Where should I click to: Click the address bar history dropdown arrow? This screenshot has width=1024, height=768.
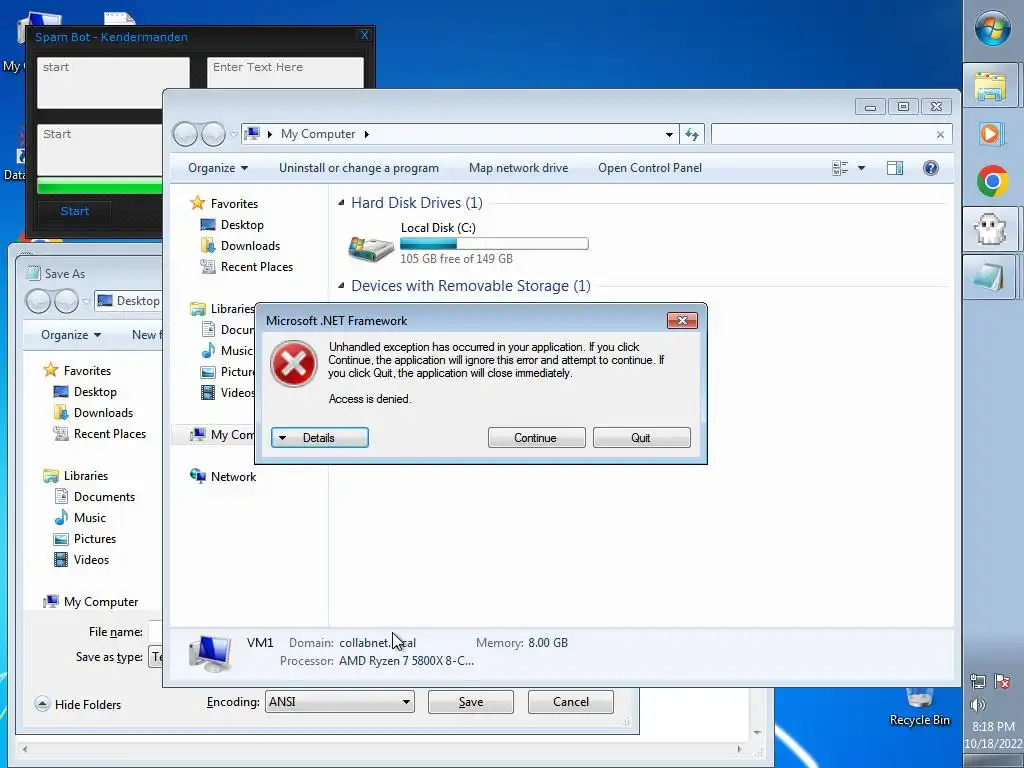coord(669,135)
